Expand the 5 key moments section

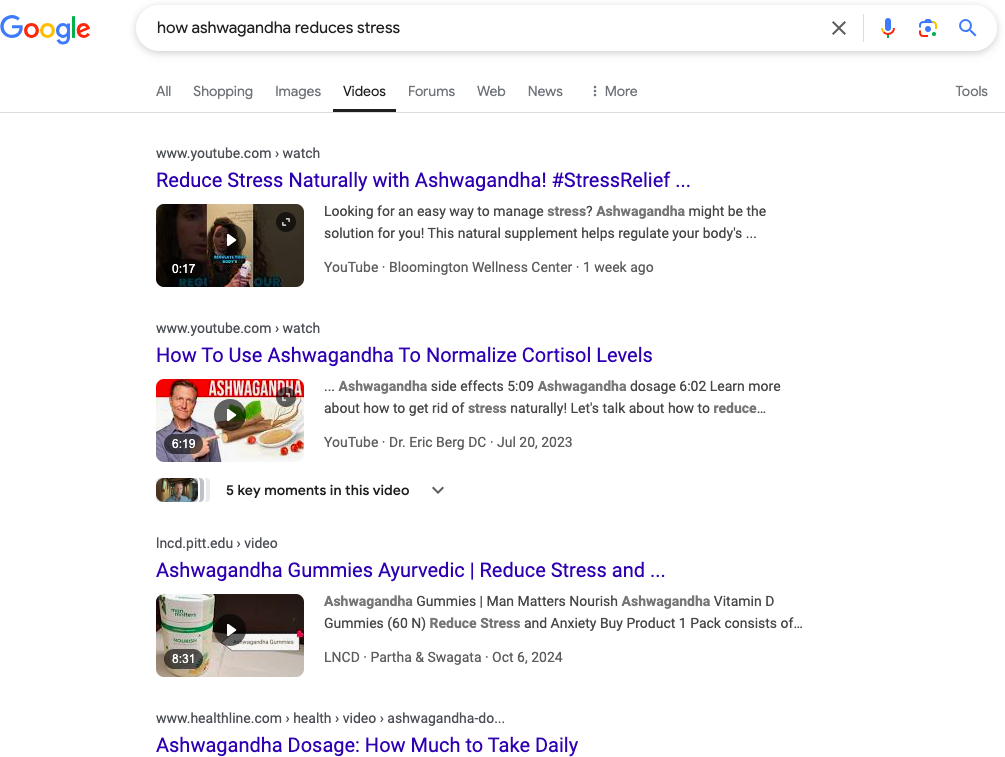pyautogui.click(x=437, y=490)
